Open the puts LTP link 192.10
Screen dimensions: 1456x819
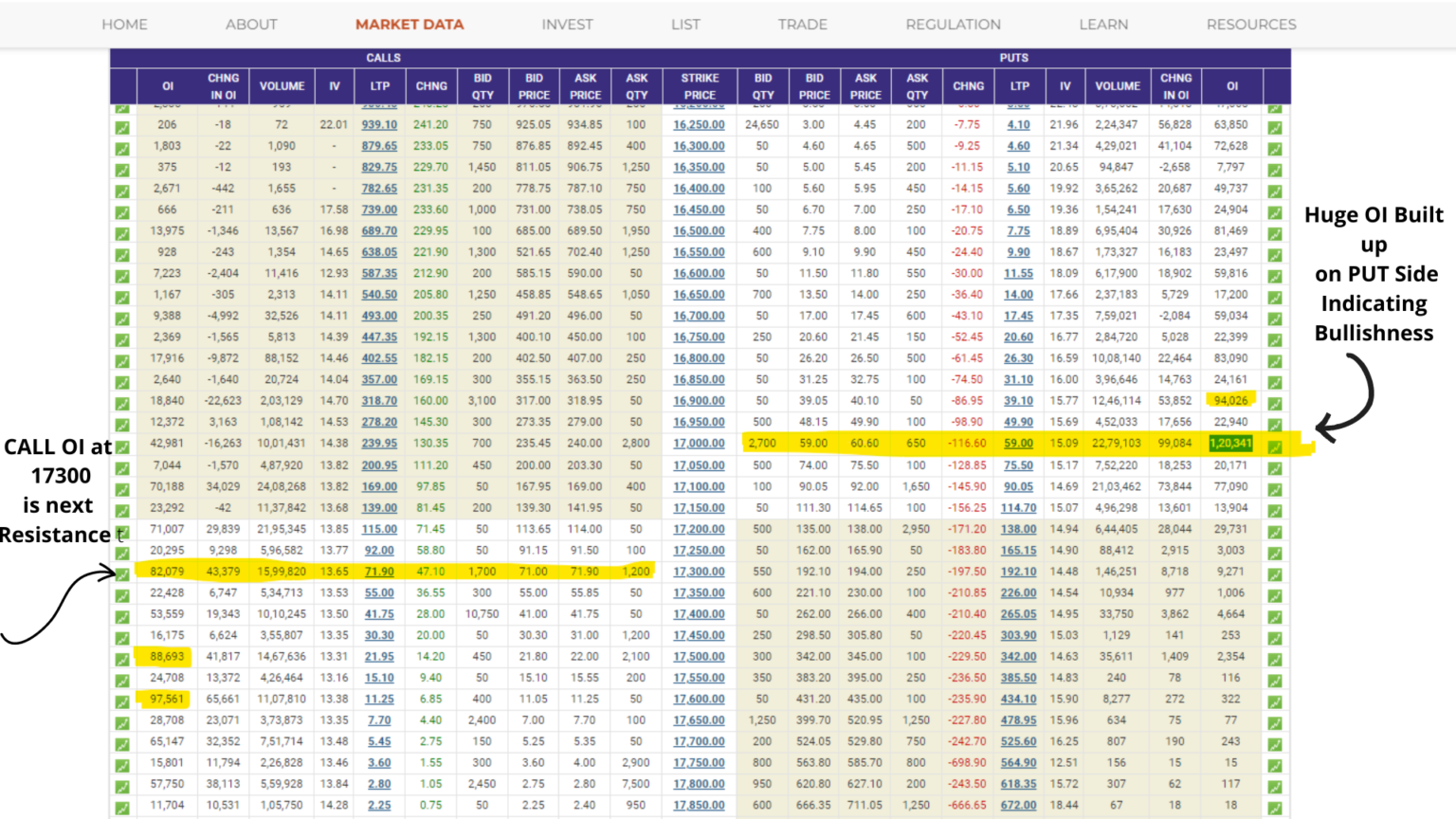tap(1019, 572)
